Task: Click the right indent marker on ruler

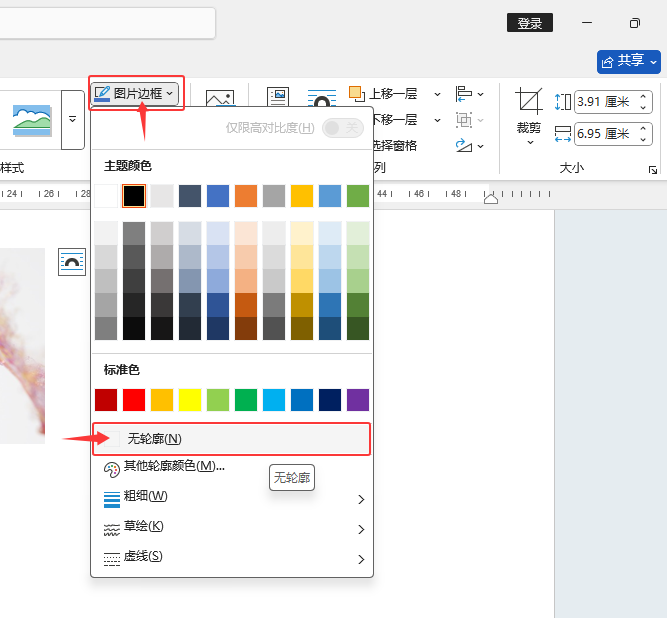Action: 491,198
